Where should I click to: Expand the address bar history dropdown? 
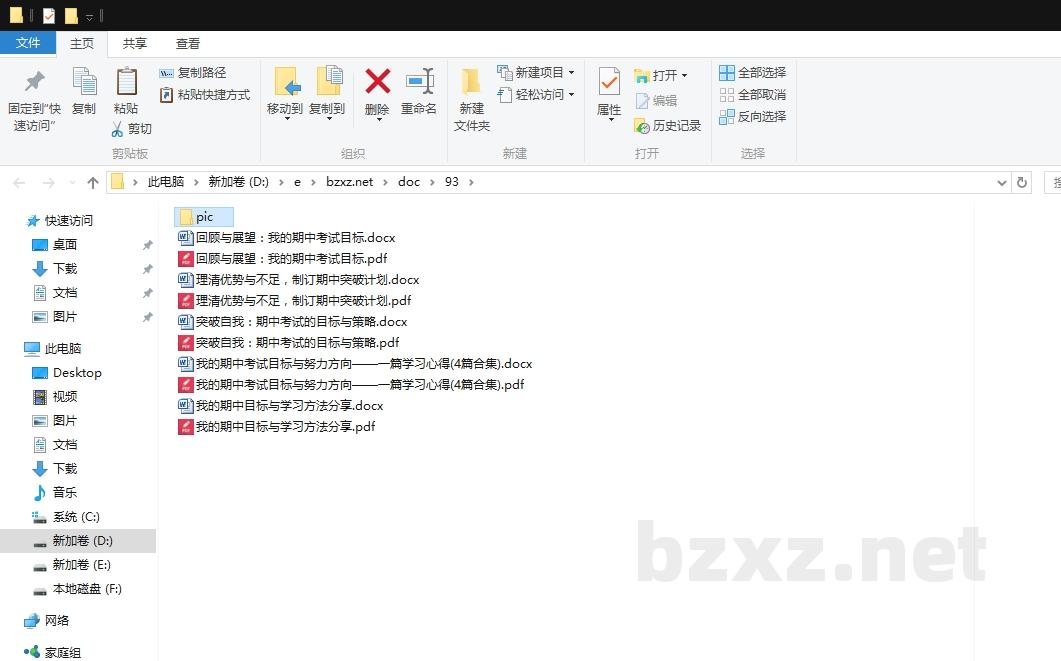coord(1003,182)
